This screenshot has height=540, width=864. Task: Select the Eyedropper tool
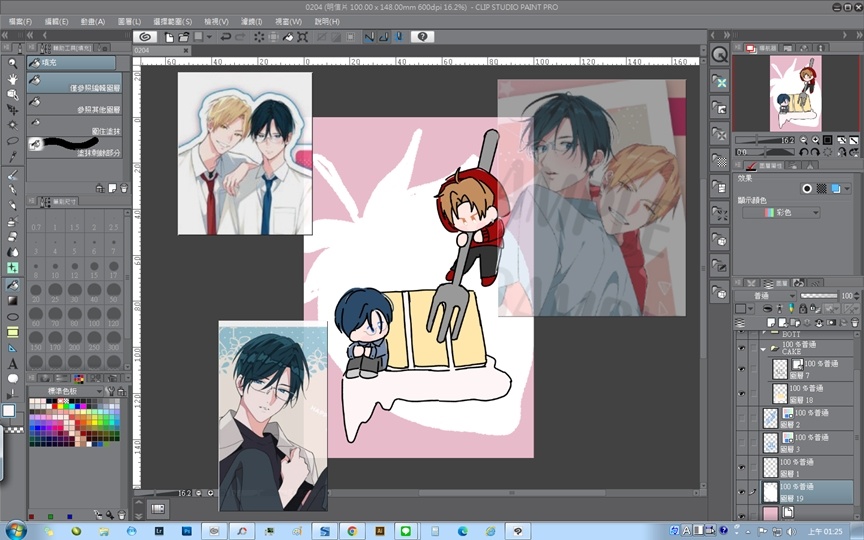pyautogui.click(x=12, y=156)
